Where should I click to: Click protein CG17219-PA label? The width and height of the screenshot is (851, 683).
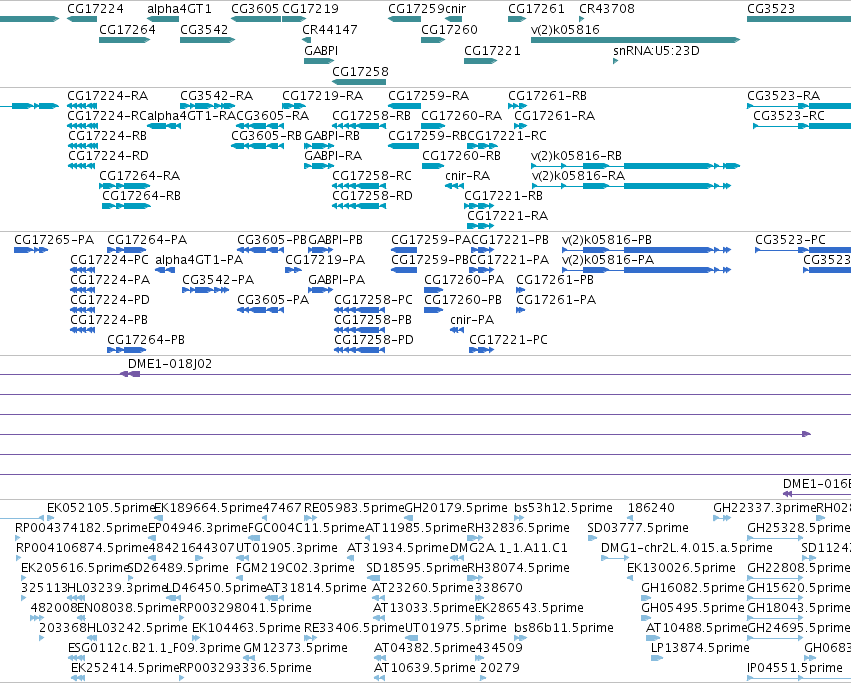tap(325, 260)
